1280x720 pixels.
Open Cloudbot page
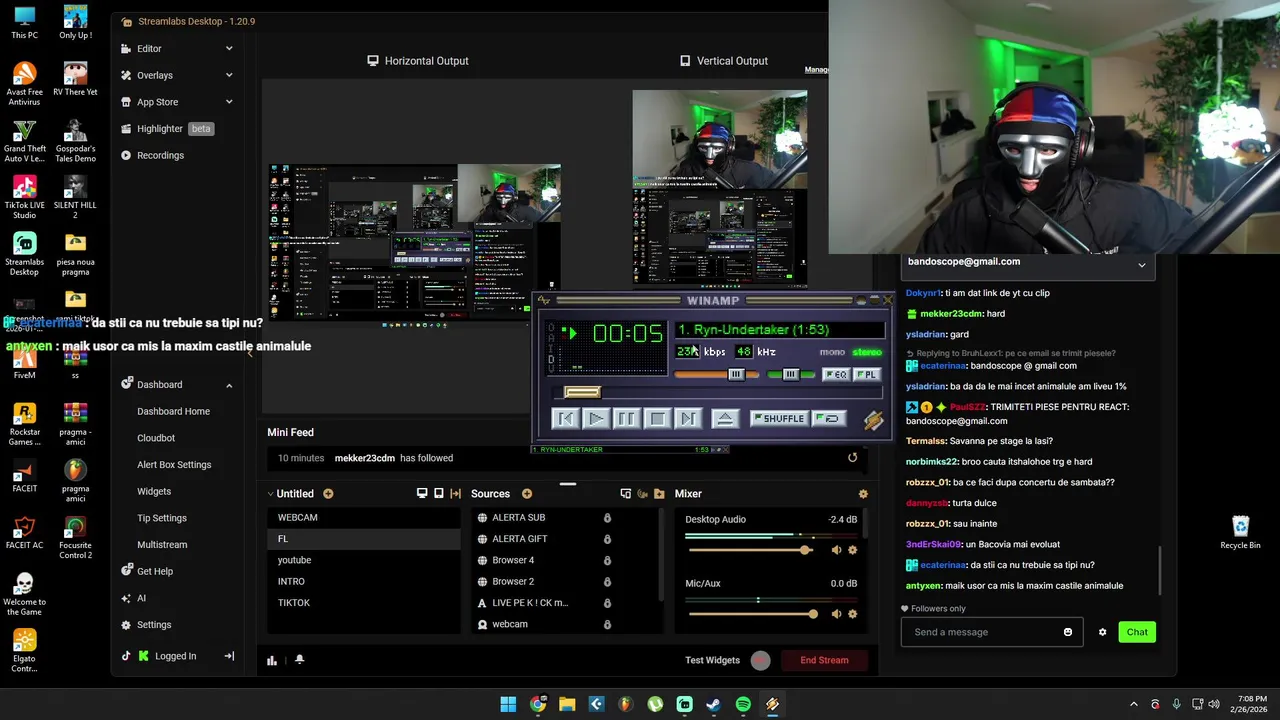tap(156, 438)
